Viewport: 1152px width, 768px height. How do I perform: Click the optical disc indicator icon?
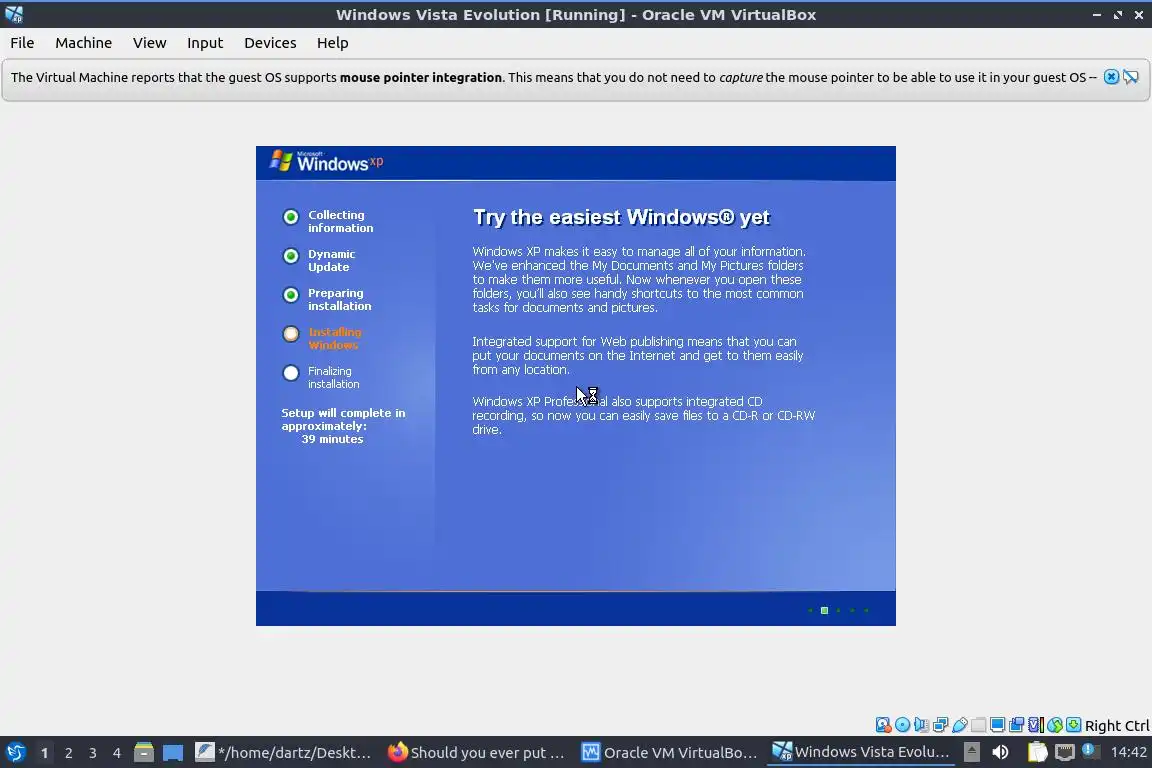point(902,725)
